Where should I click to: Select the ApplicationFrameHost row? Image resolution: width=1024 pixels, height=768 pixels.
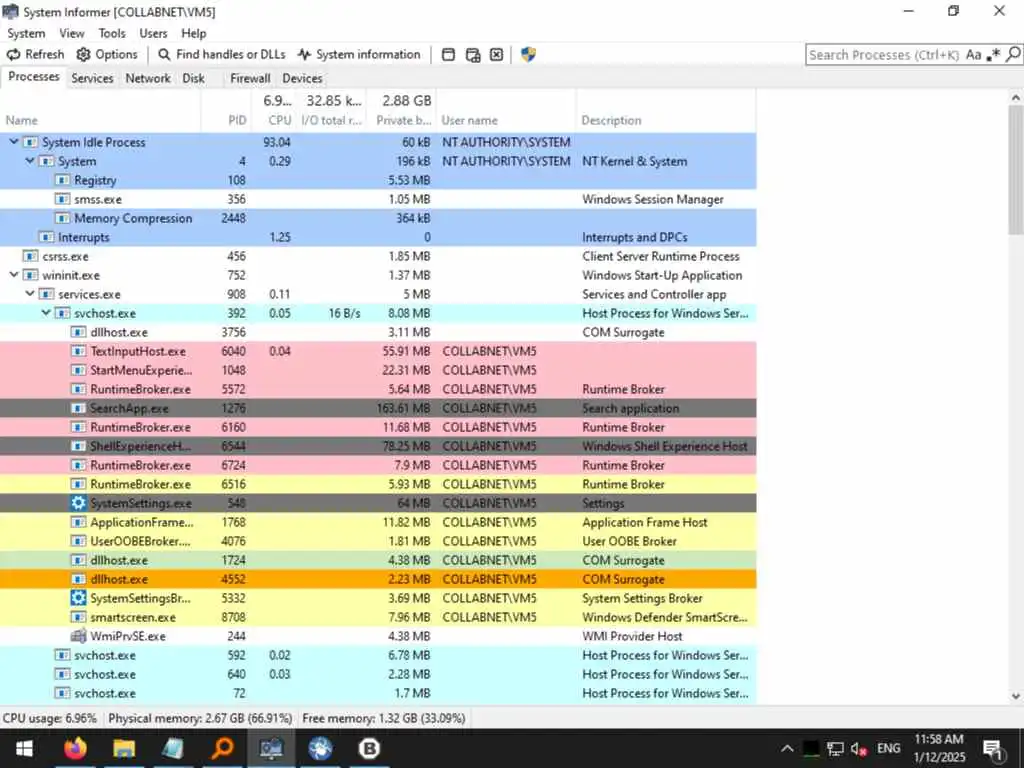coord(378,522)
